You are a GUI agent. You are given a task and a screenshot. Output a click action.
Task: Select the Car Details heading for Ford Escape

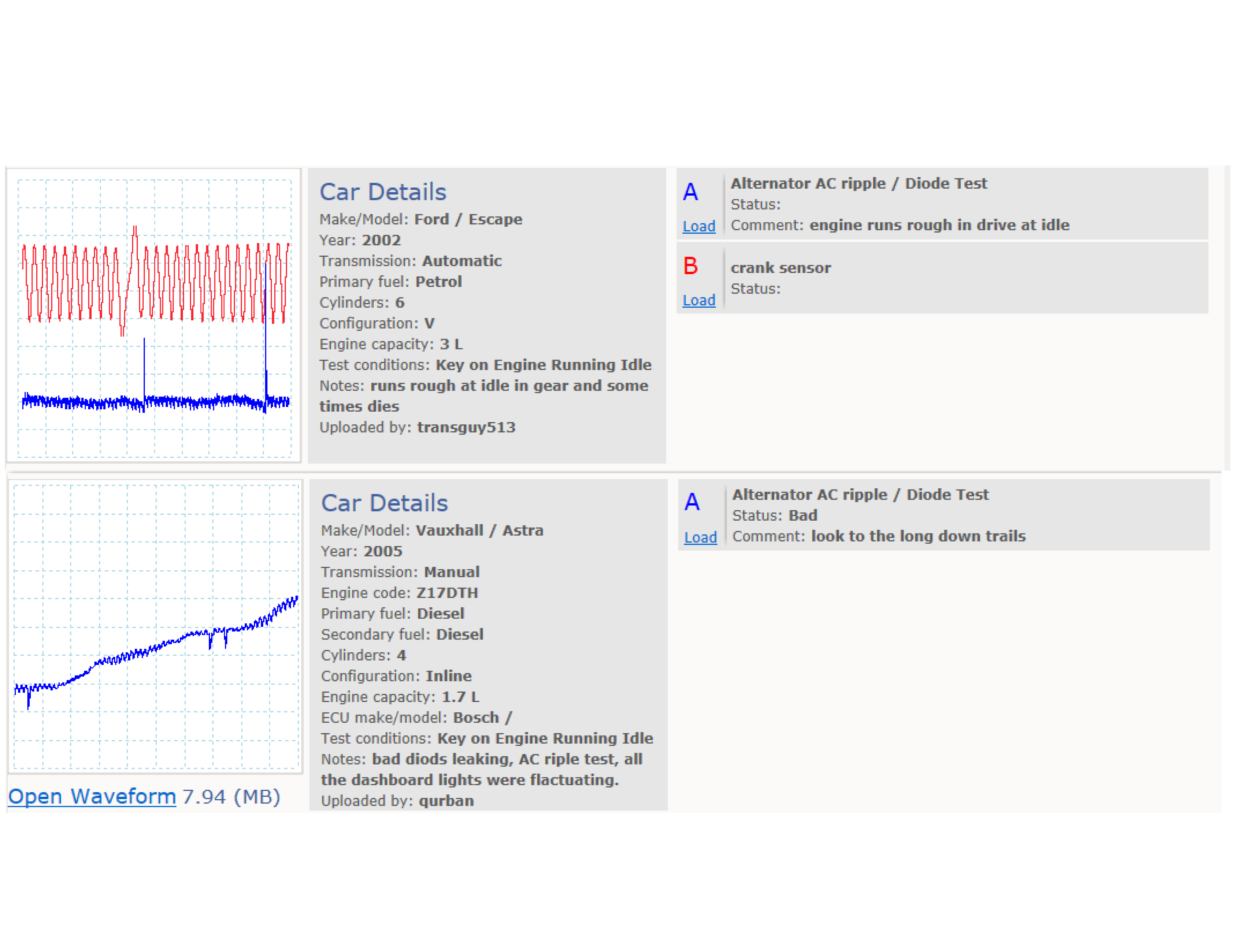click(383, 192)
